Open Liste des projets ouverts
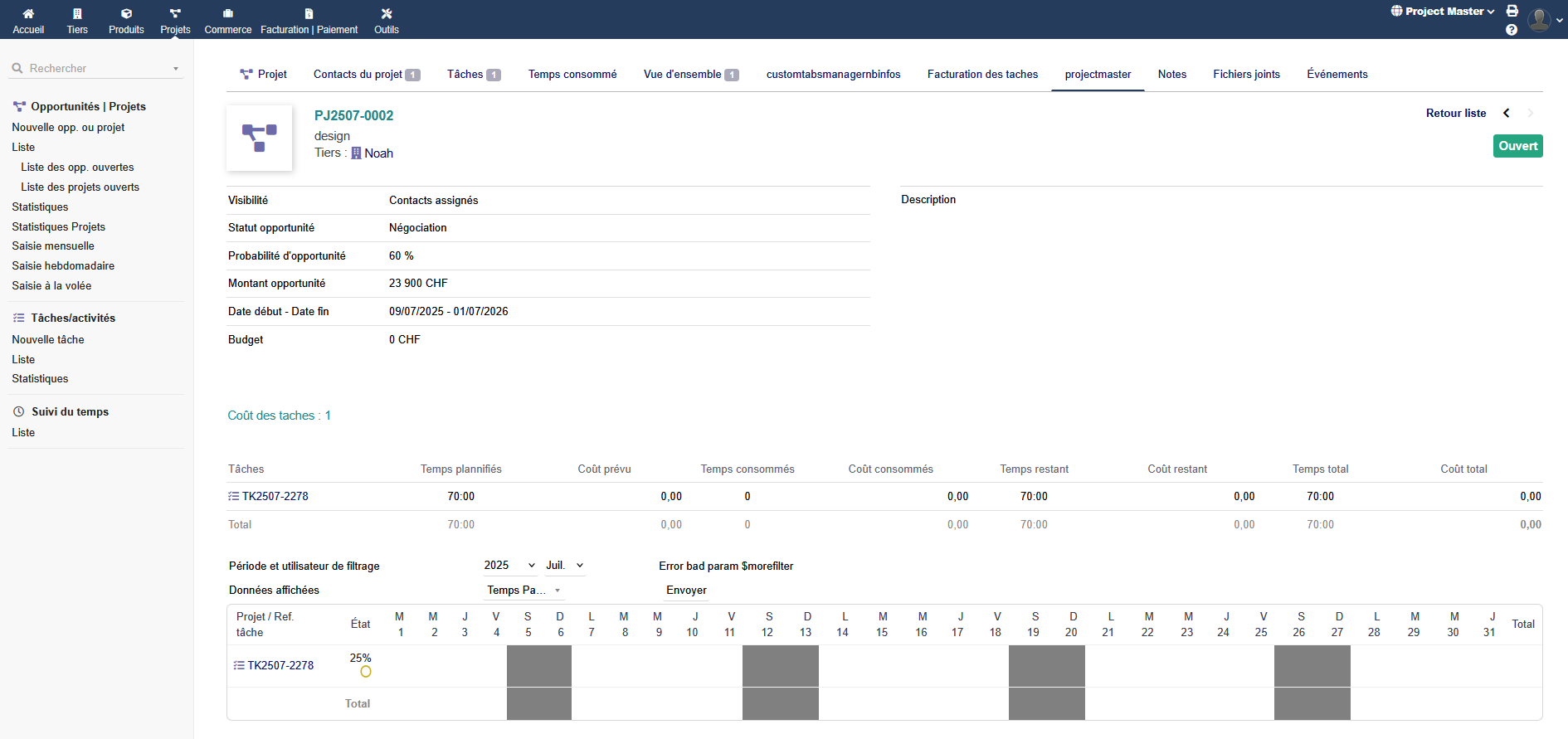1568x739 pixels. tap(80, 187)
